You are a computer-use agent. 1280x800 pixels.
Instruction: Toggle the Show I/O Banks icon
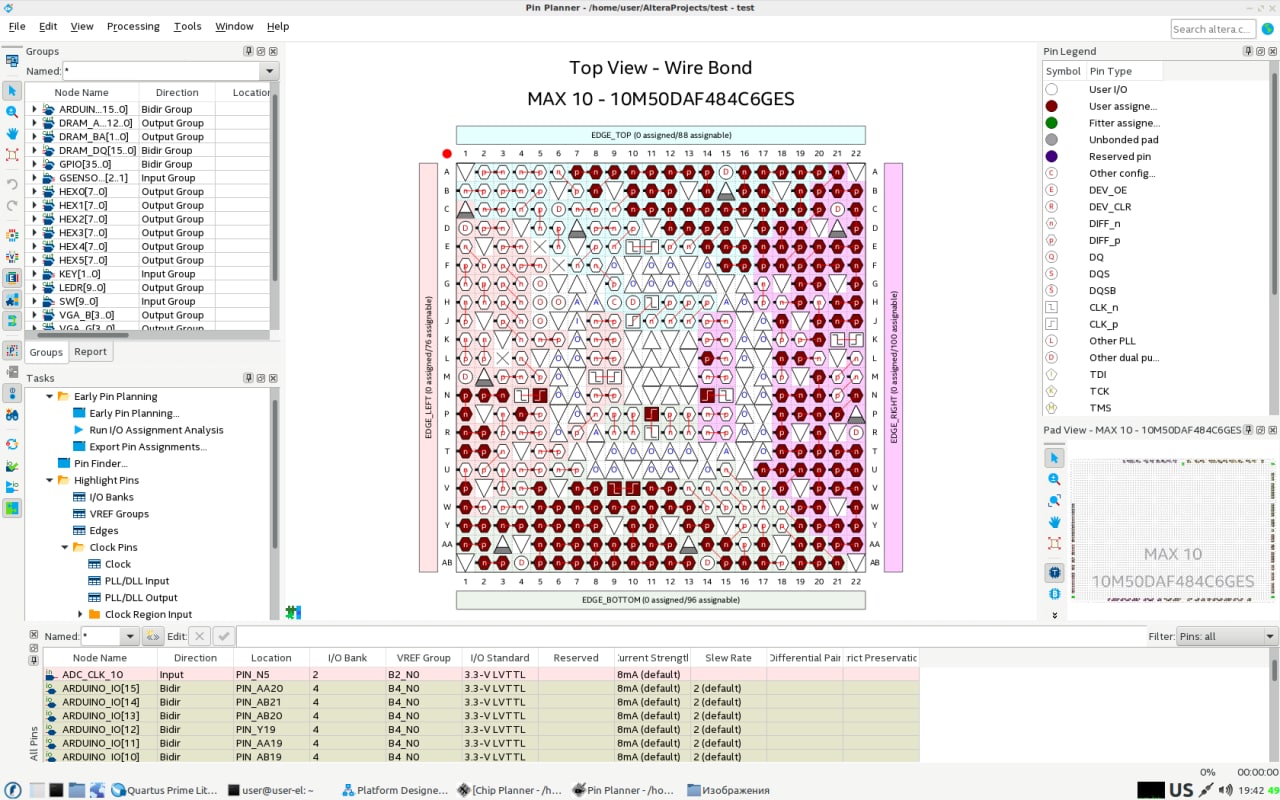coord(12,235)
